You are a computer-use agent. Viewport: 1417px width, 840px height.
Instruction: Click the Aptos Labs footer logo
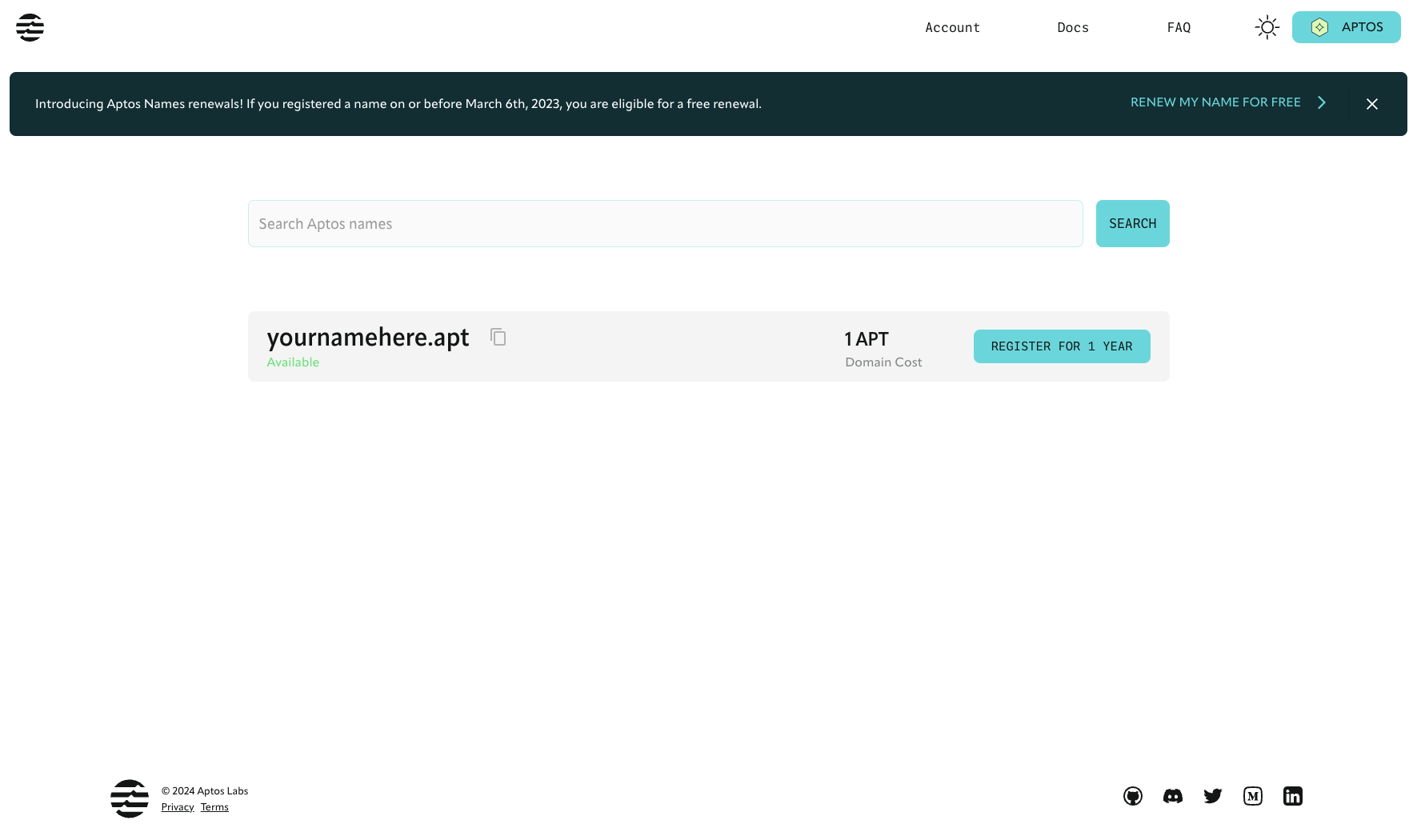tap(130, 798)
